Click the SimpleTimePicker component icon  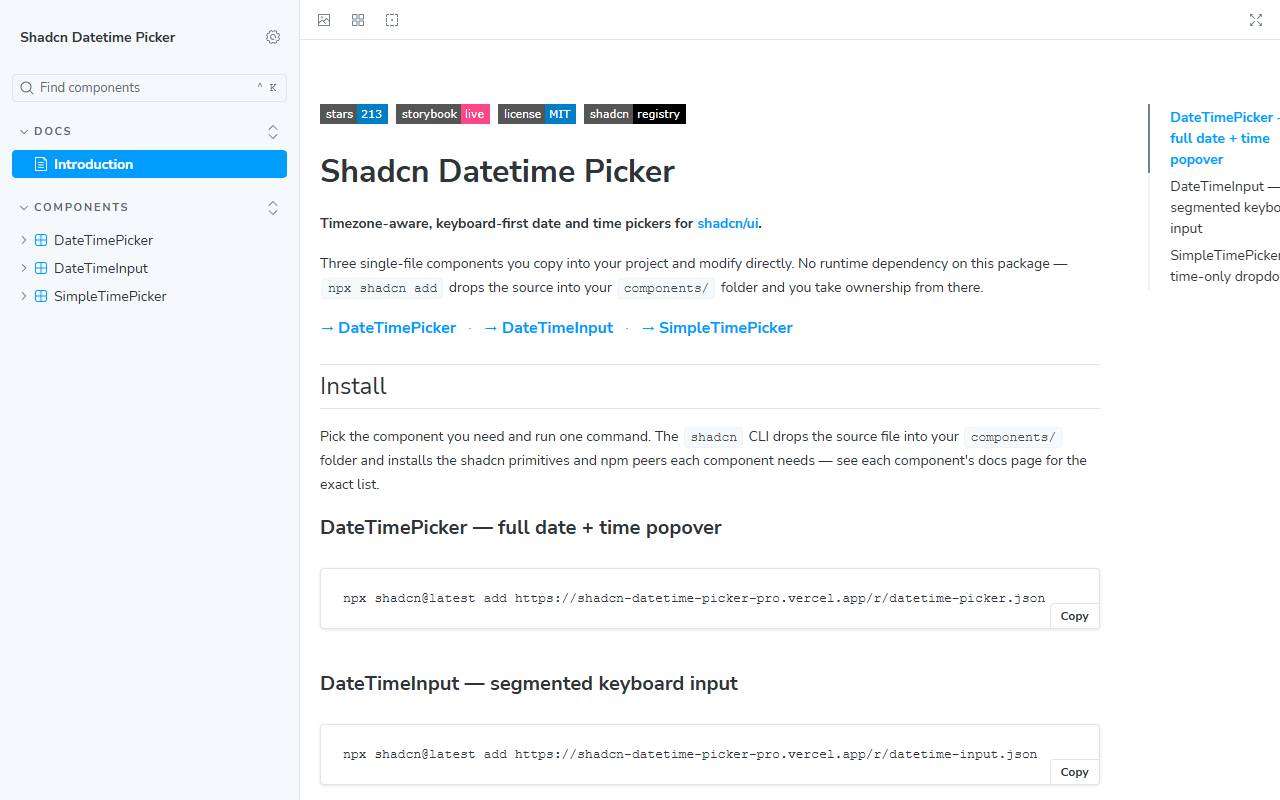coord(41,296)
